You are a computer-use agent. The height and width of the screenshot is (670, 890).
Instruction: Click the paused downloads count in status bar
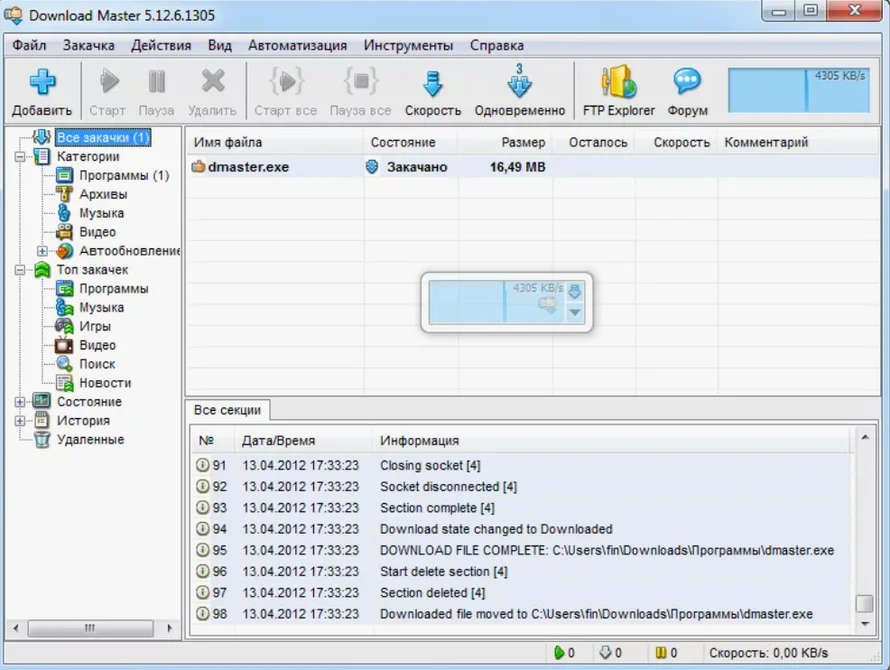[x=667, y=653]
